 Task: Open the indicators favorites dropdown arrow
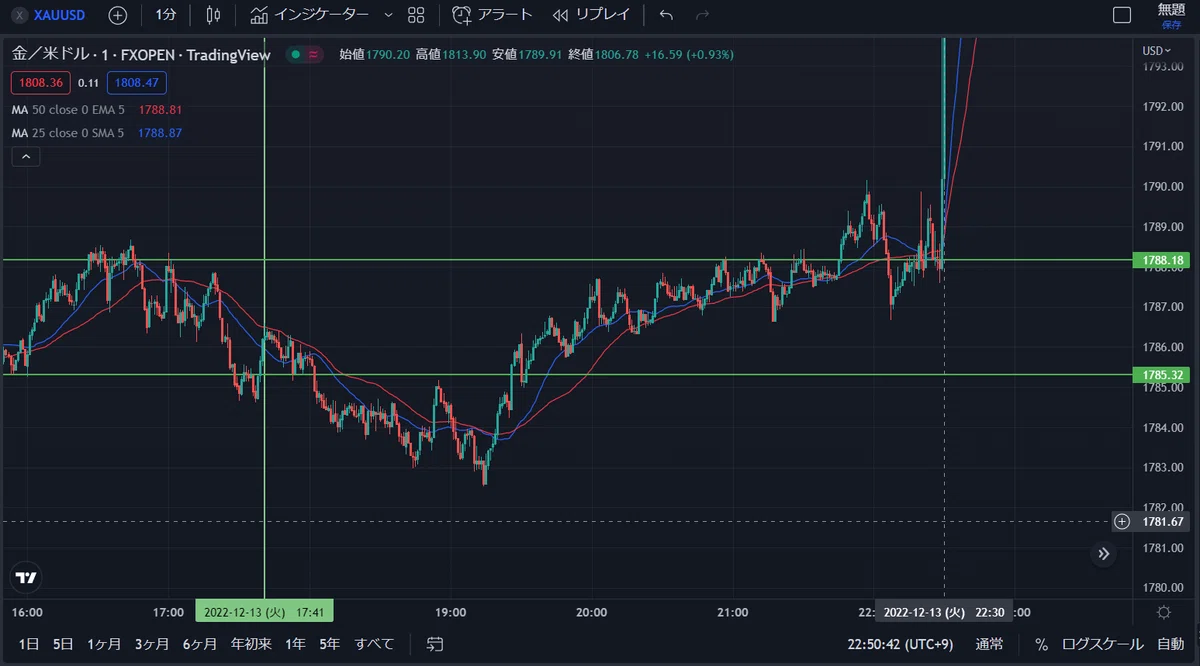[389, 15]
